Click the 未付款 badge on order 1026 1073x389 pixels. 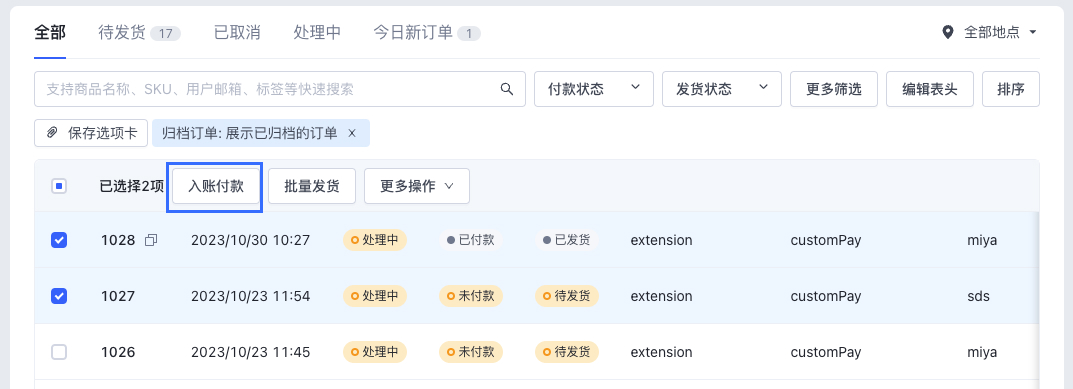pos(471,352)
